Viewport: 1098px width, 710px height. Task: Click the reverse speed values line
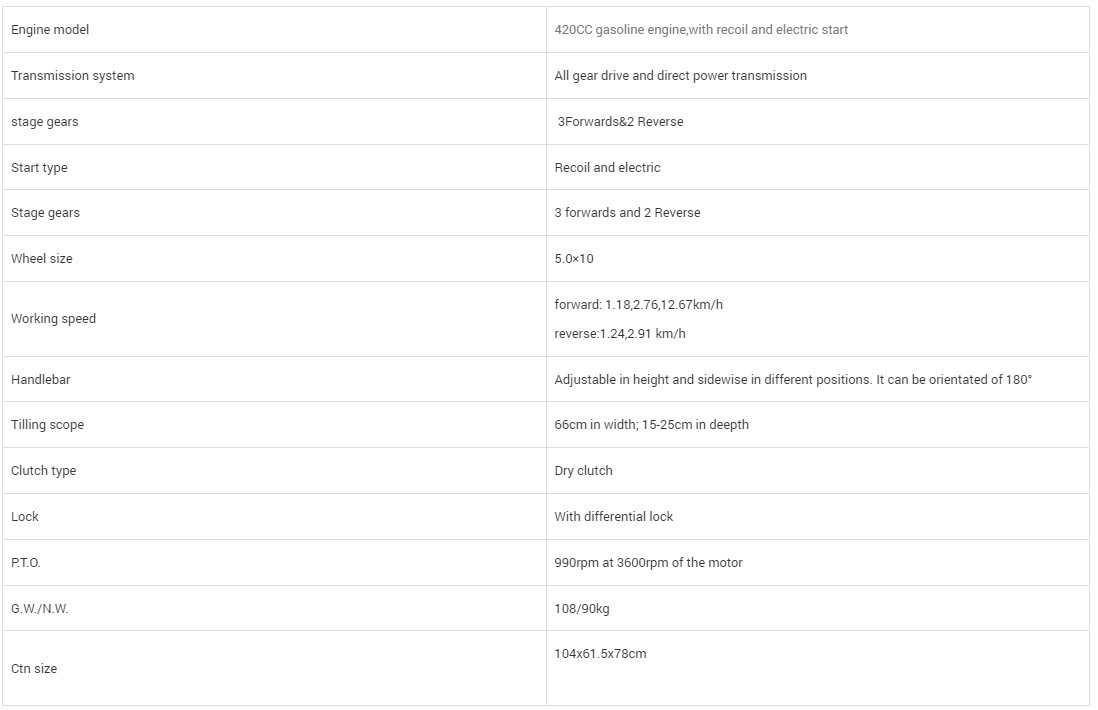pos(620,334)
